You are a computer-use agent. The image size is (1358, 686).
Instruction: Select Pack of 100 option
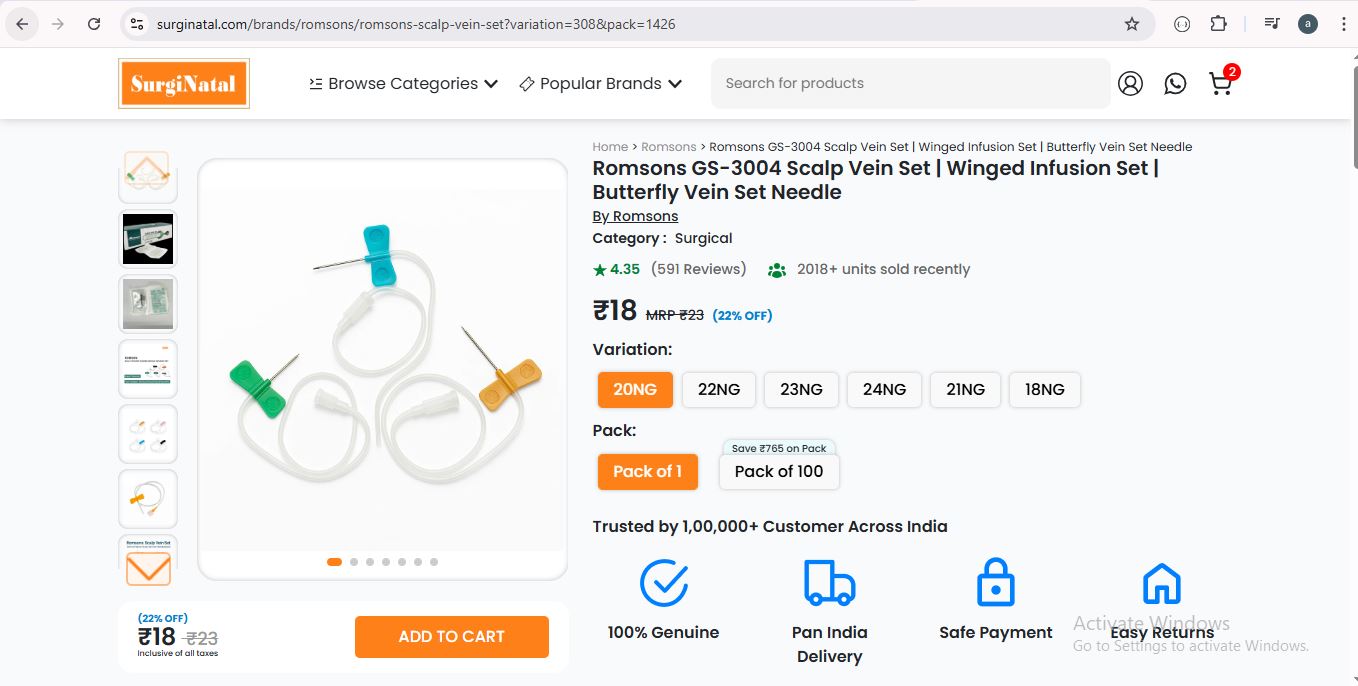(x=778, y=472)
